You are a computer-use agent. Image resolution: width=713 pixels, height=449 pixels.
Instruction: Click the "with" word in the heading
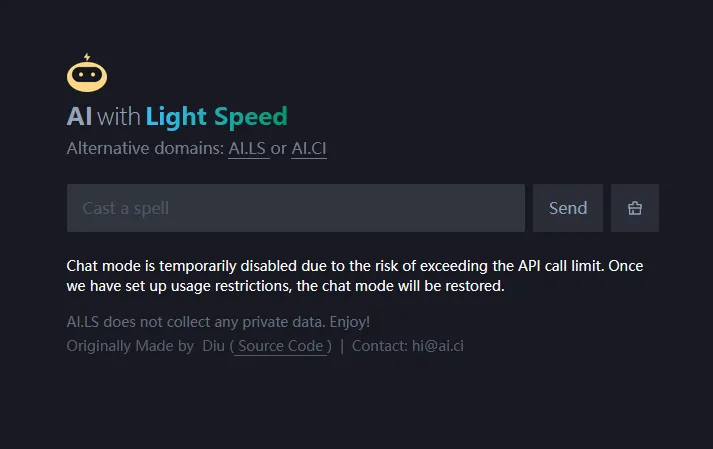(119, 116)
